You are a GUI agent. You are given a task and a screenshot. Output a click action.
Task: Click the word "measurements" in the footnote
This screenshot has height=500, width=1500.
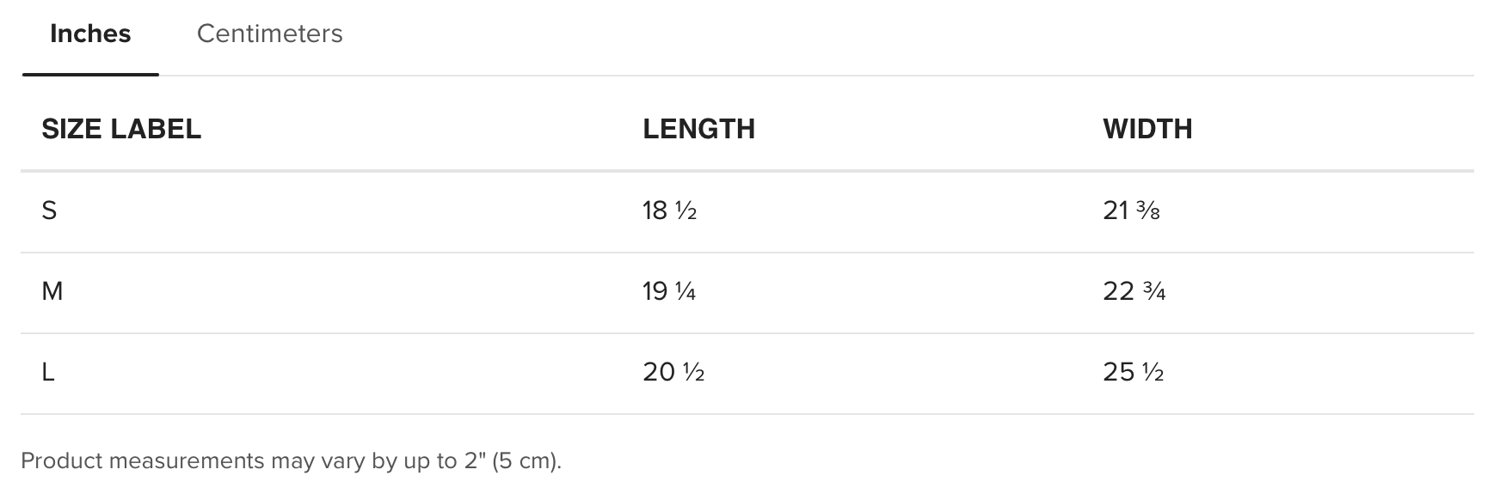click(187, 462)
